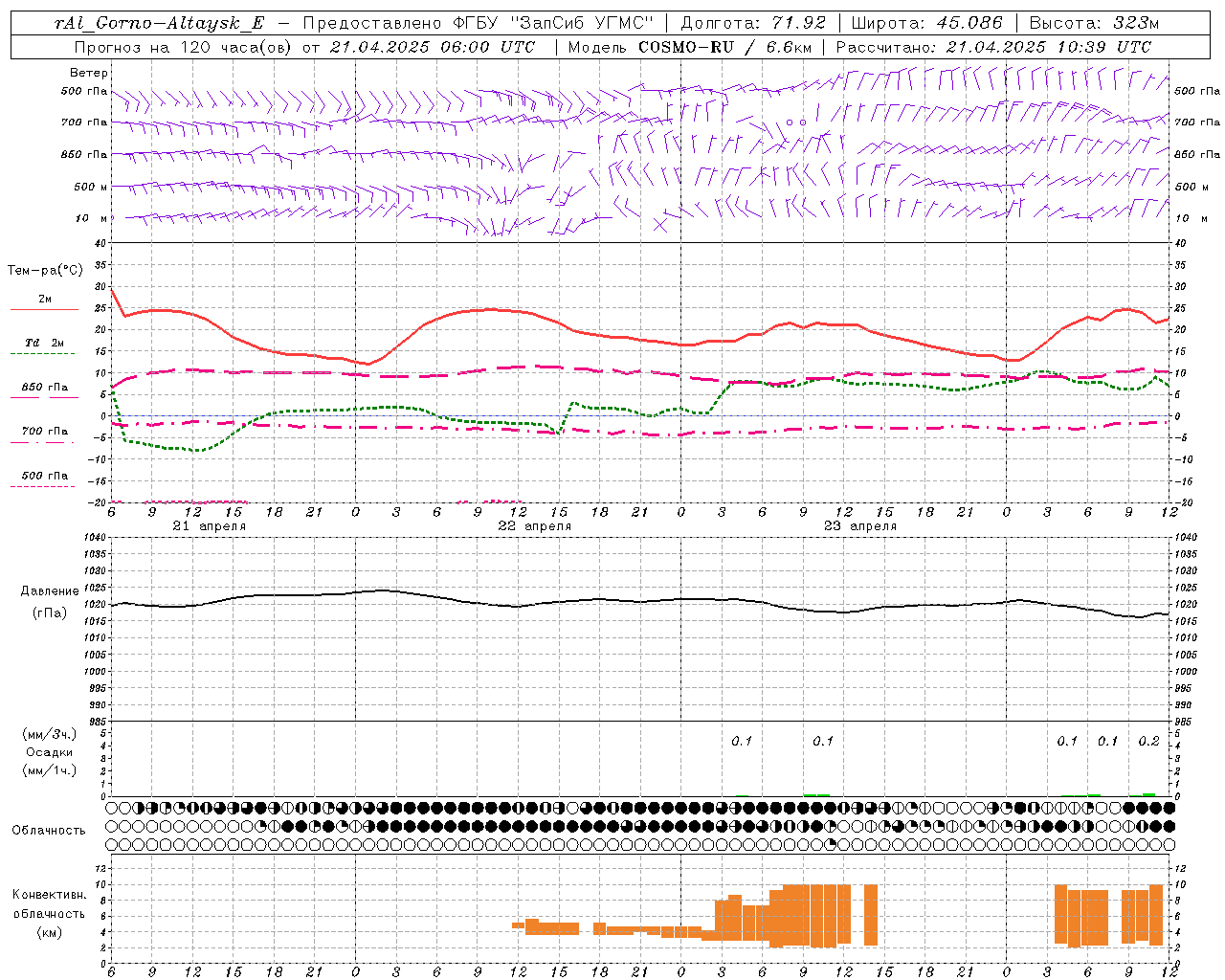Image resolution: width=1225 pixels, height=980 pixels.
Task: Click the "Рассчитано: 21.04.2025 10:39 UTC" text
Action: (993, 47)
